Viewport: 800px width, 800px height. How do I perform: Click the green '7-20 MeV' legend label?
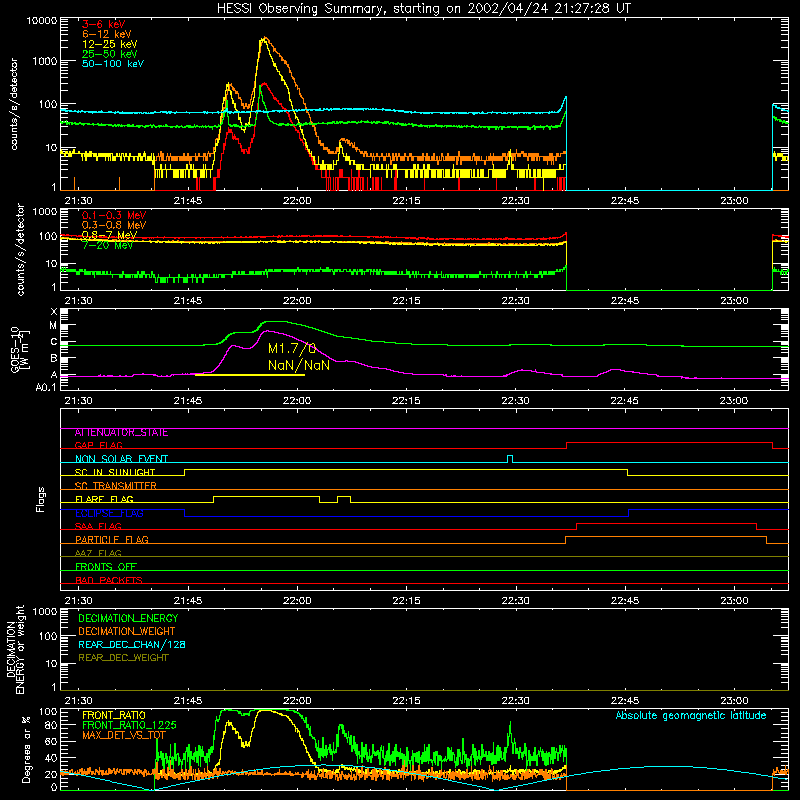click(107, 245)
